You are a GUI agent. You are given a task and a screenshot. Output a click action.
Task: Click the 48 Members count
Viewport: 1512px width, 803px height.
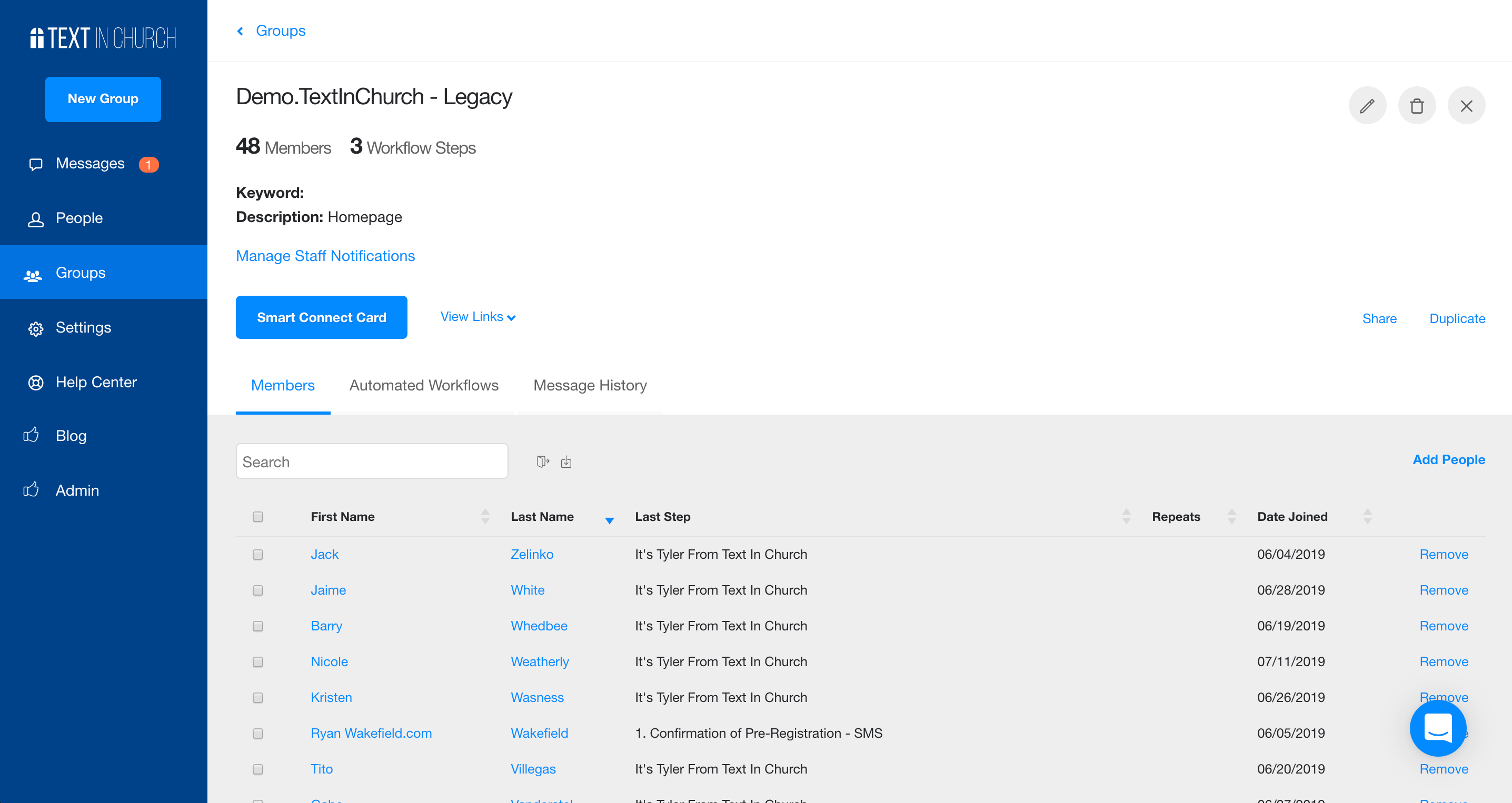[x=283, y=147]
